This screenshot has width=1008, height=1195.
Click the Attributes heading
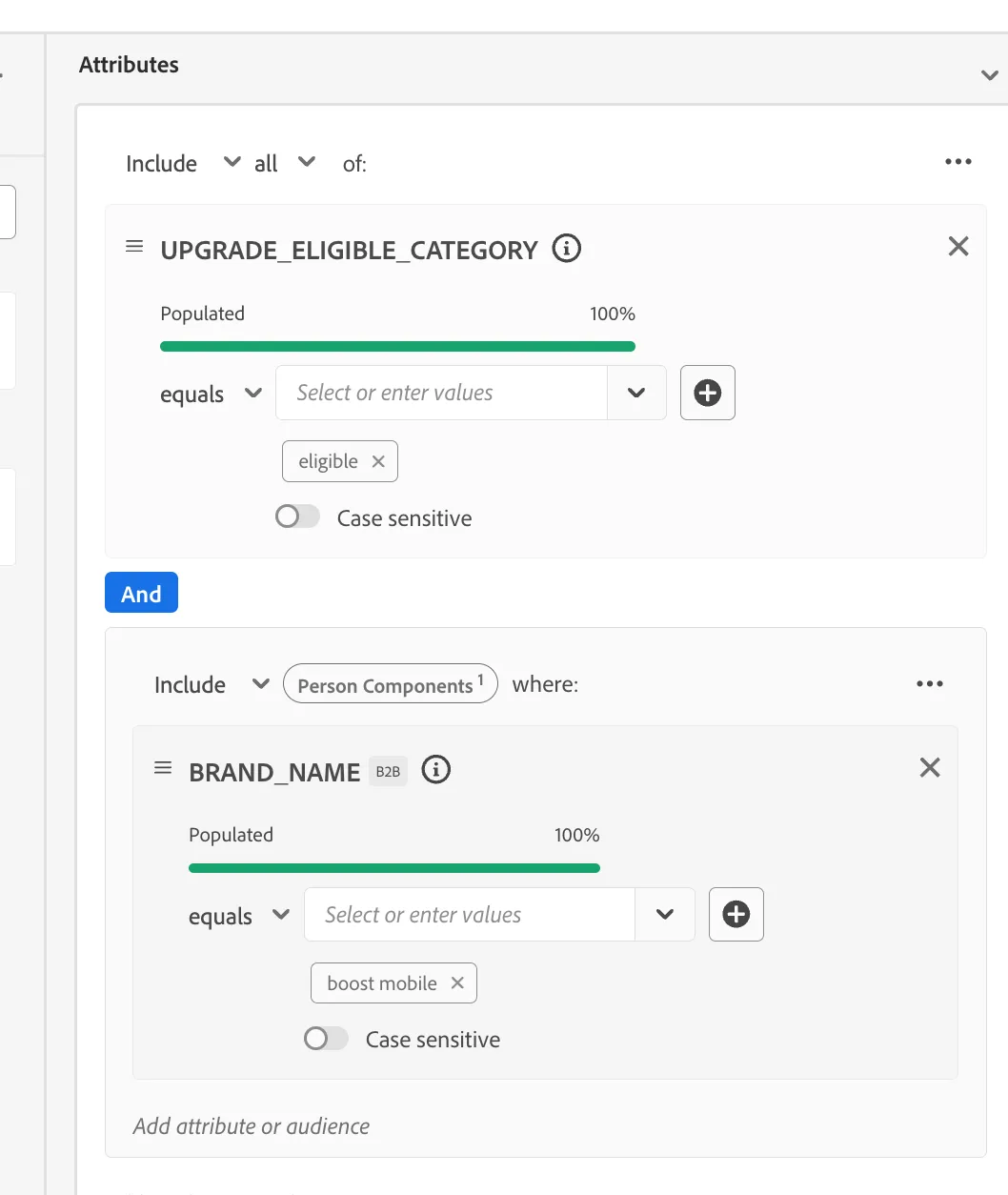click(x=129, y=65)
